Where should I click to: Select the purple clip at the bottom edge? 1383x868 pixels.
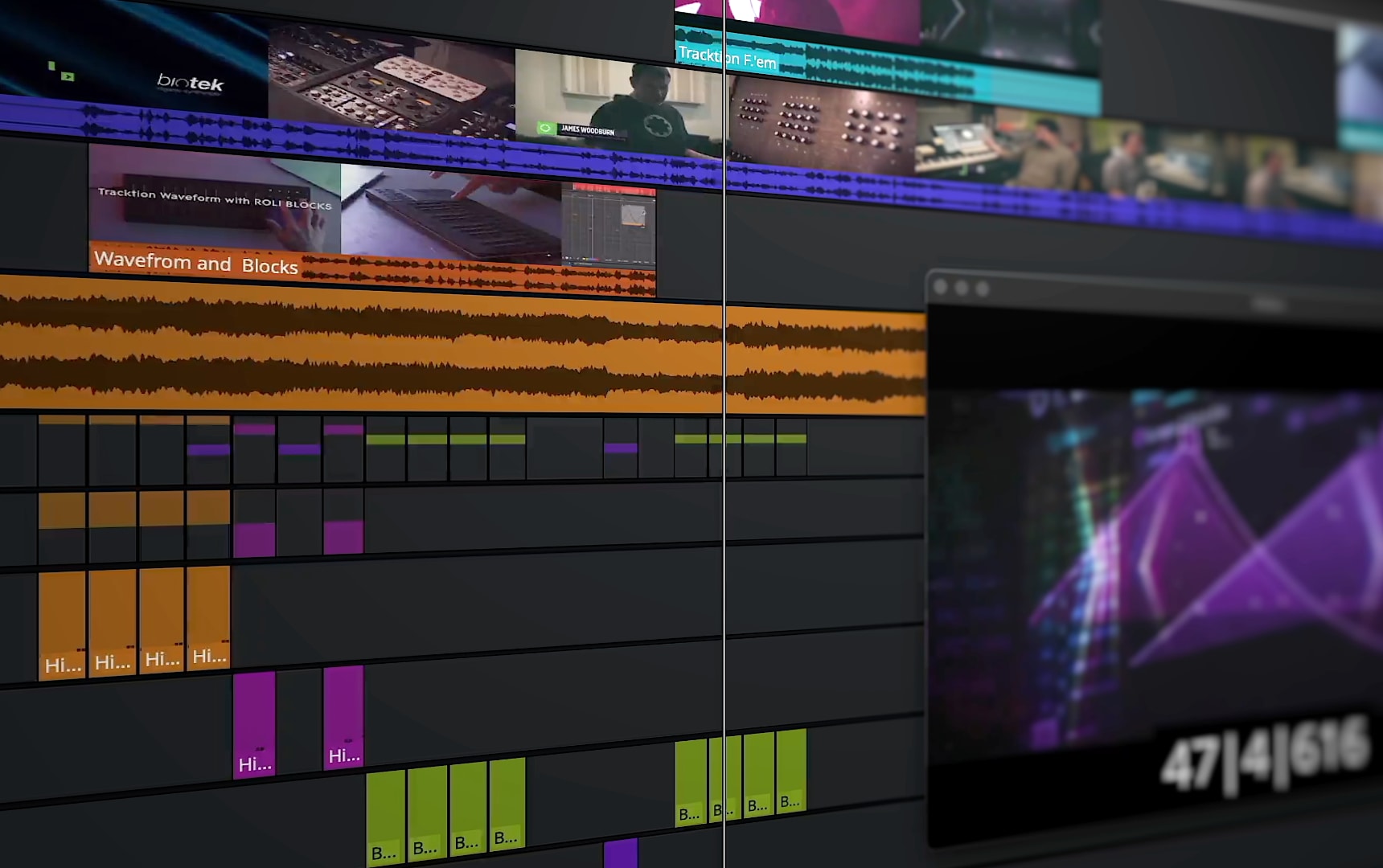pos(621,853)
